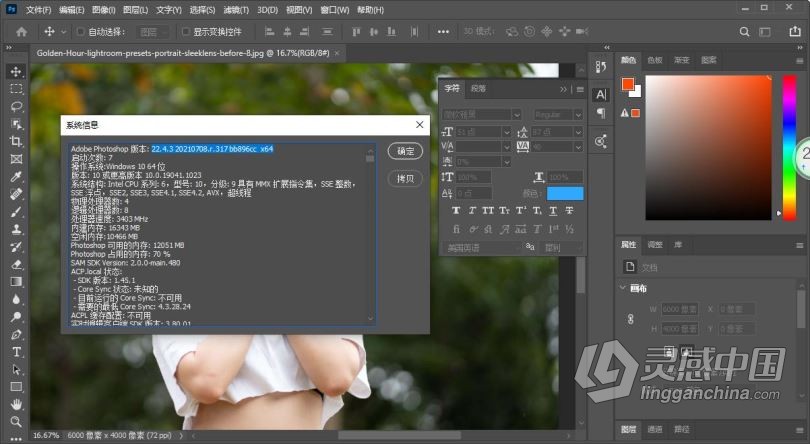Open the Character panel menu icon
810x444 pixels.
point(580,89)
